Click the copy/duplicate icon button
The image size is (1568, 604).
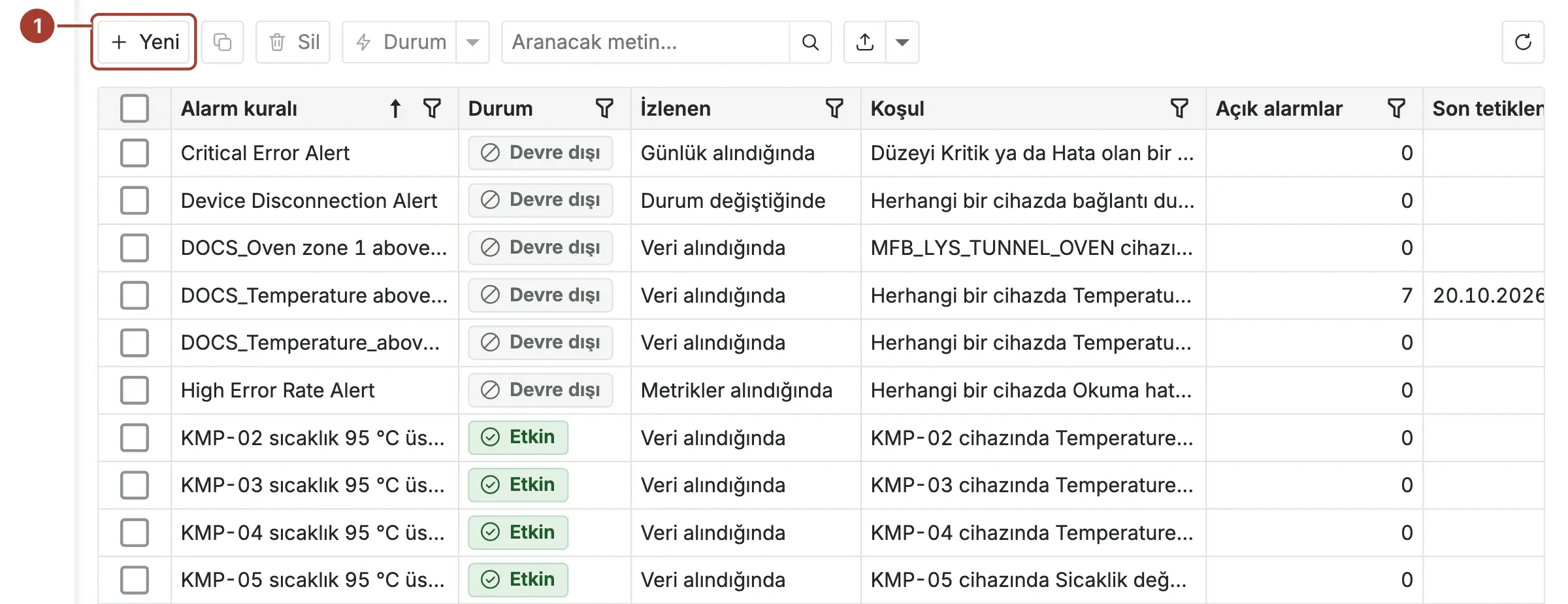222,42
